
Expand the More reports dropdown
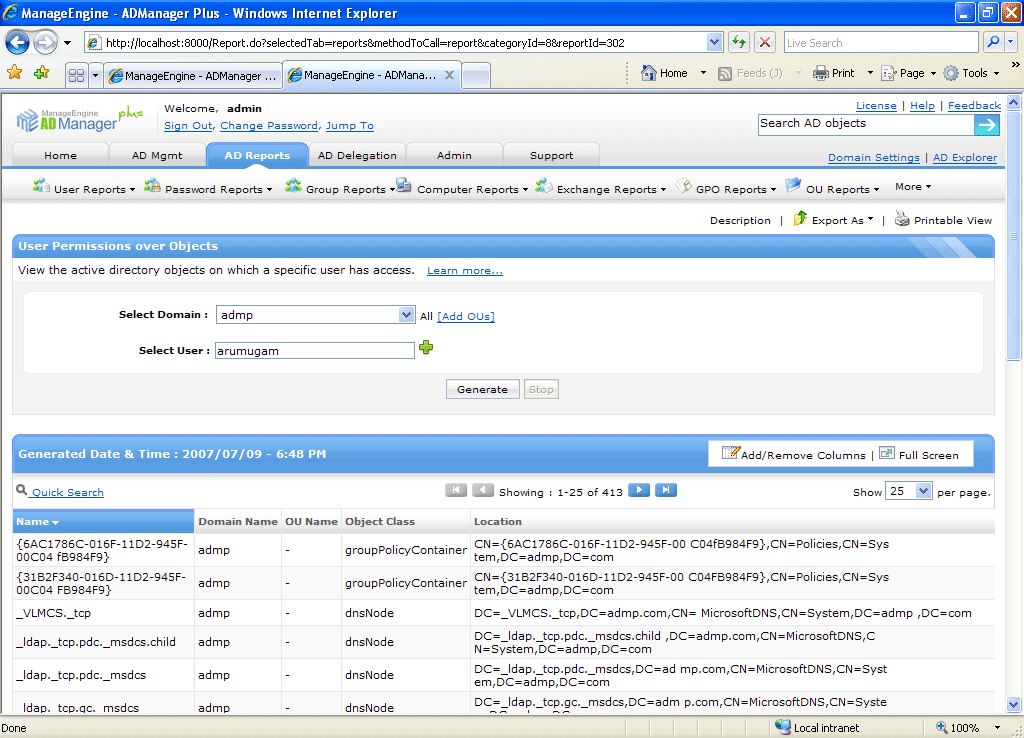click(x=913, y=187)
